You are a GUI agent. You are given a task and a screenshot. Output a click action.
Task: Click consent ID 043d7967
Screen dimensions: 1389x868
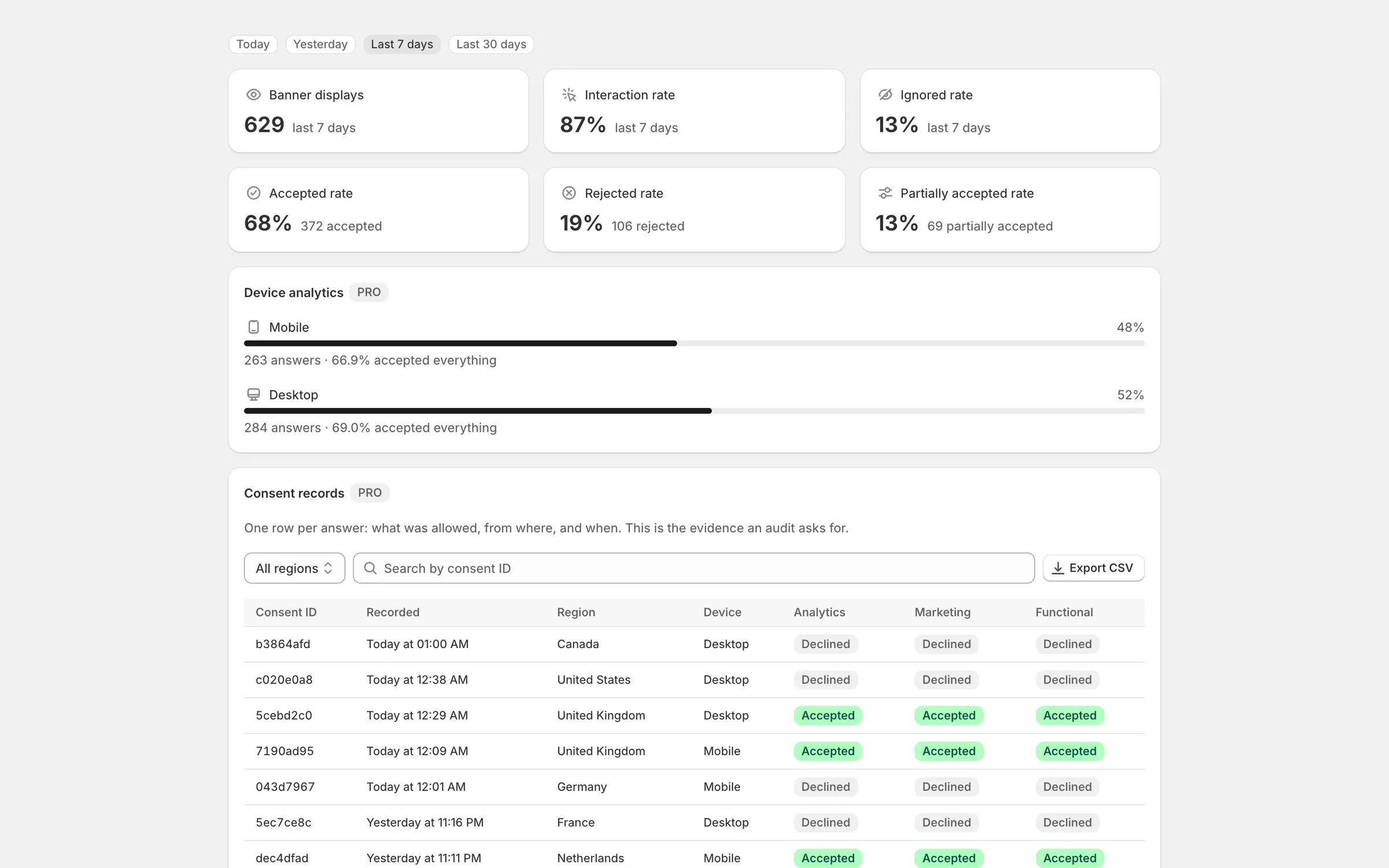[x=285, y=787]
